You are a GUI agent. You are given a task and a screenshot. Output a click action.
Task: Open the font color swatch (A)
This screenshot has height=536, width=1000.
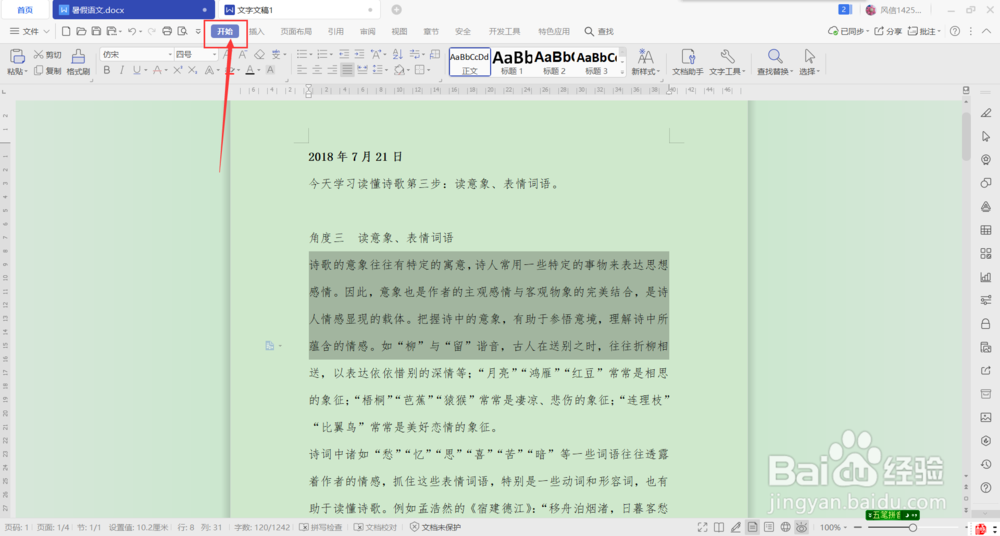(250, 70)
